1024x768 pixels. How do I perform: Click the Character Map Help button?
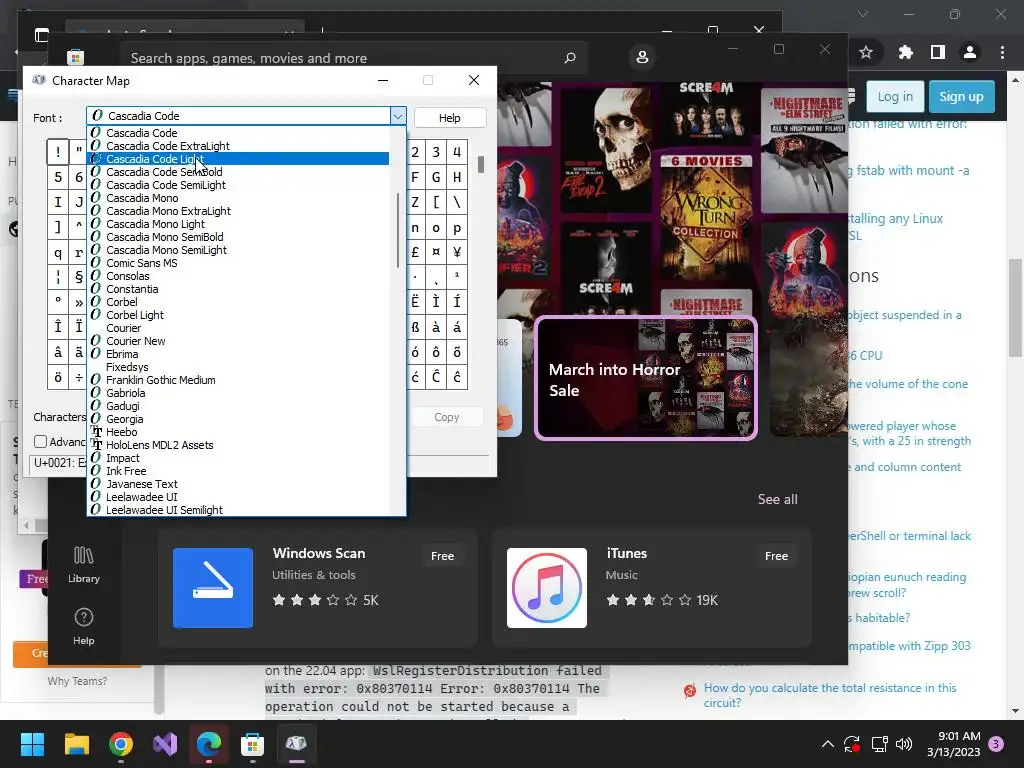pyautogui.click(x=449, y=118)
